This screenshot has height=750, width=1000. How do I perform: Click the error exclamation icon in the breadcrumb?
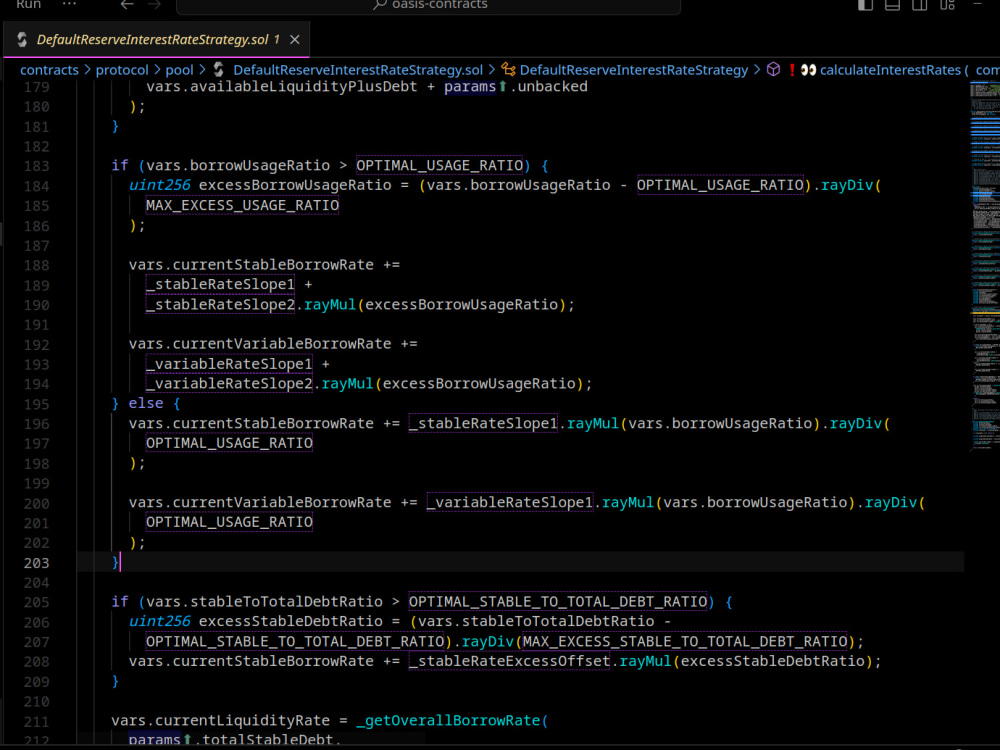791,70
